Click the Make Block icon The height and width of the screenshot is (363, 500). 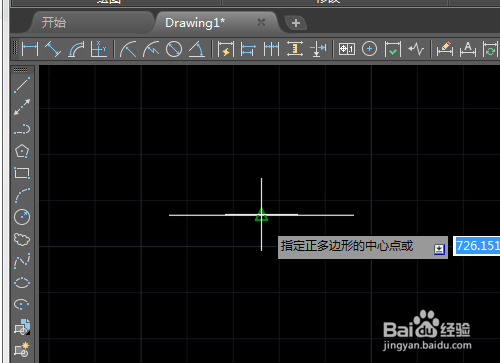(x=22, y=349)
